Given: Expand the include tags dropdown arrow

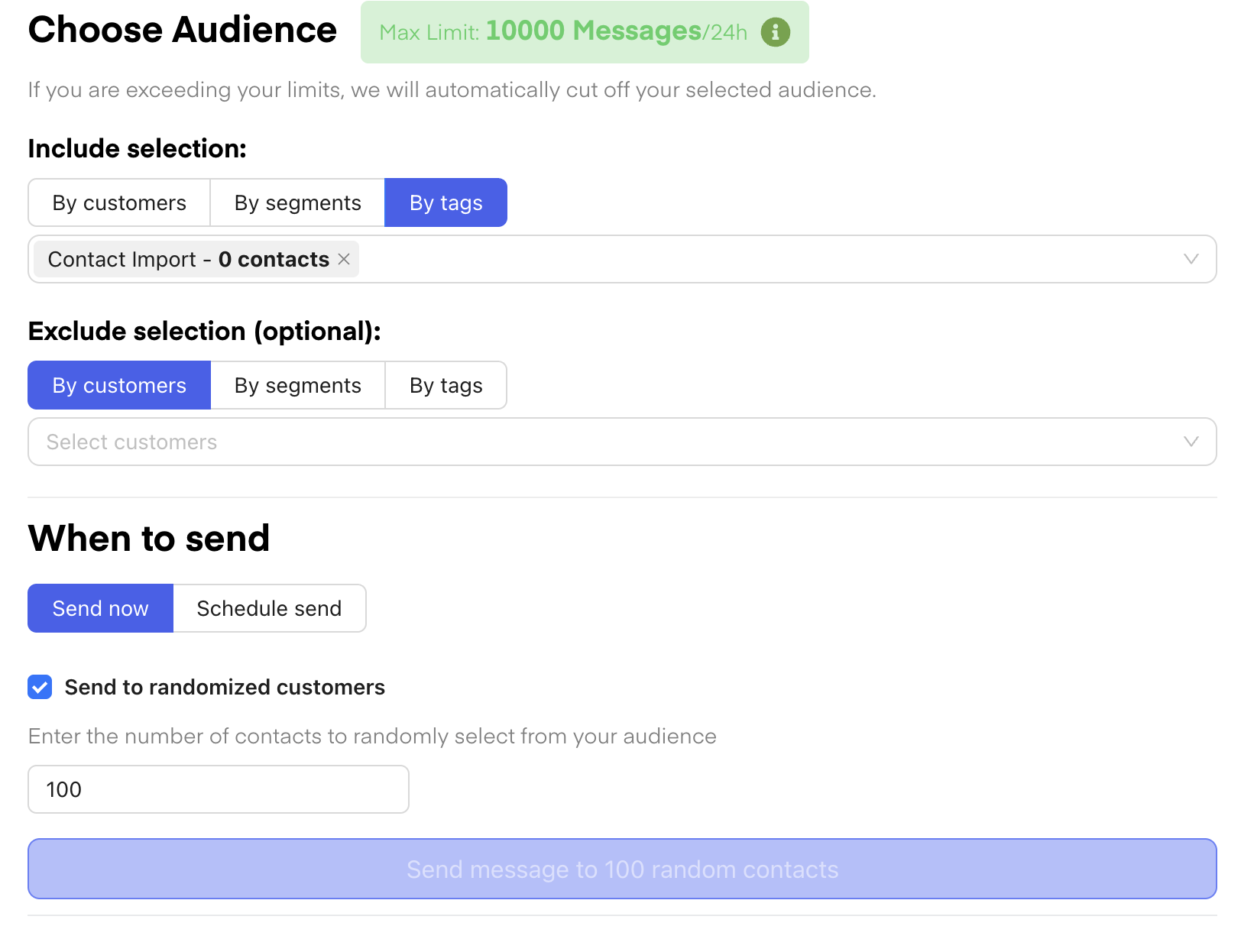Looking at the screenshot, I should [x=1190, y=259].
